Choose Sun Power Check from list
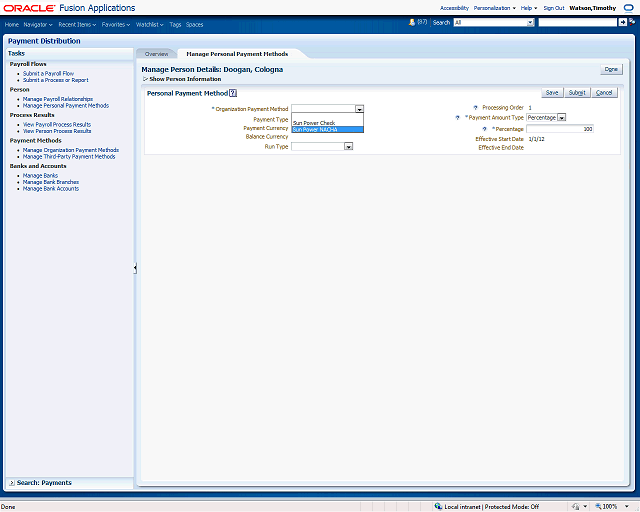This screenshot has width=640, height=512. [313, 122]
